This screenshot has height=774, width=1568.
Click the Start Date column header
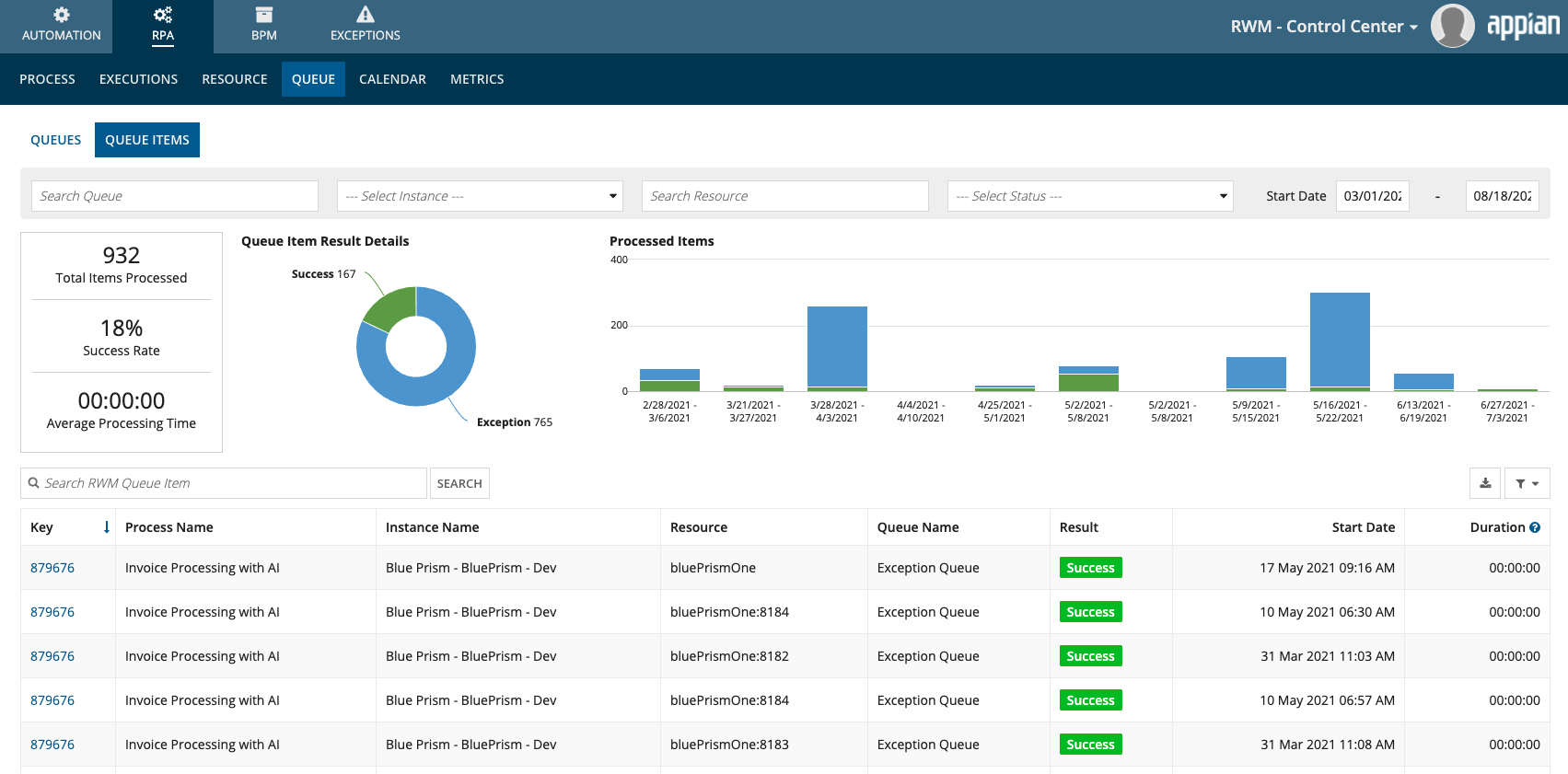coord(1363,527)
